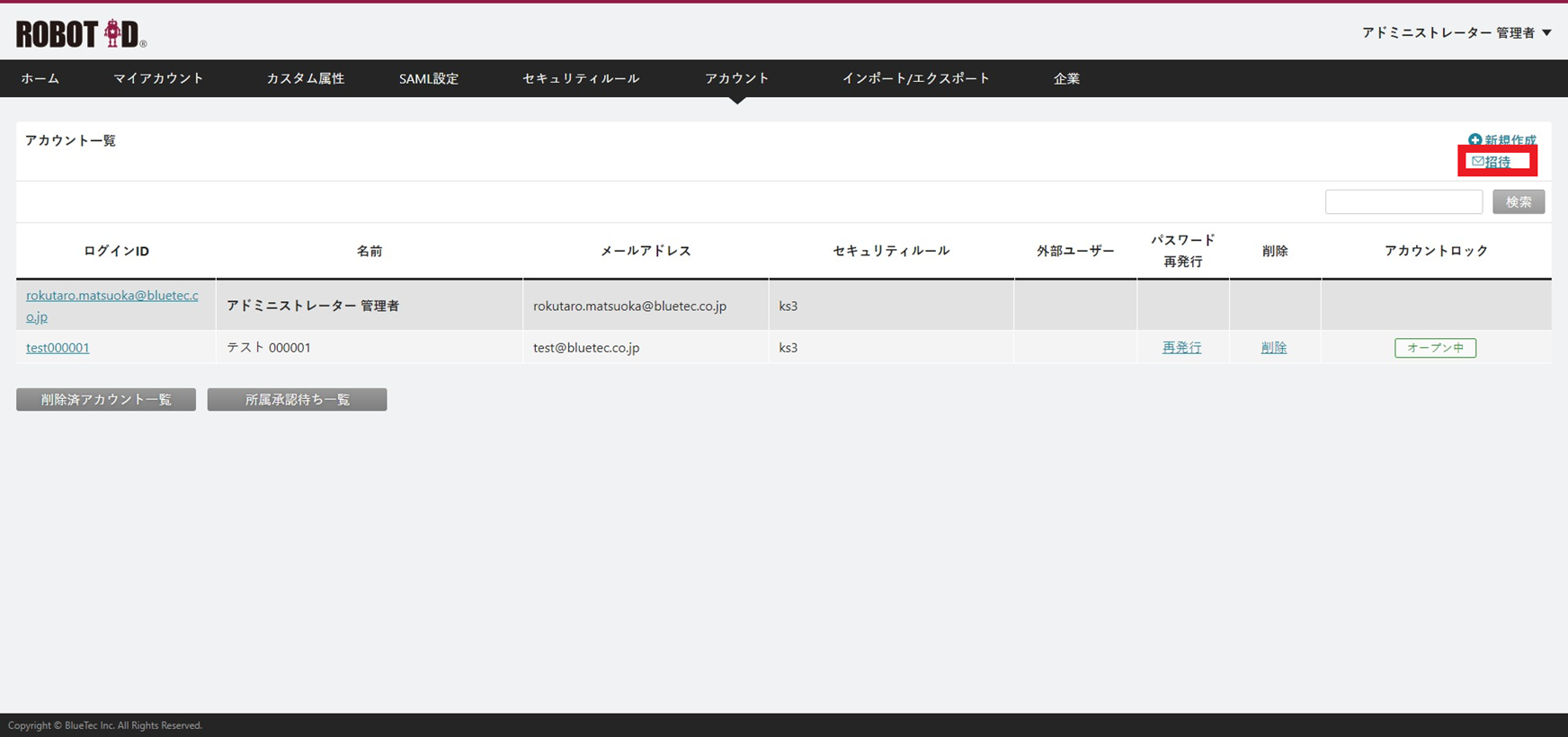
Task: Open the インポート/エクスポート menu
Action: [915, 79]
